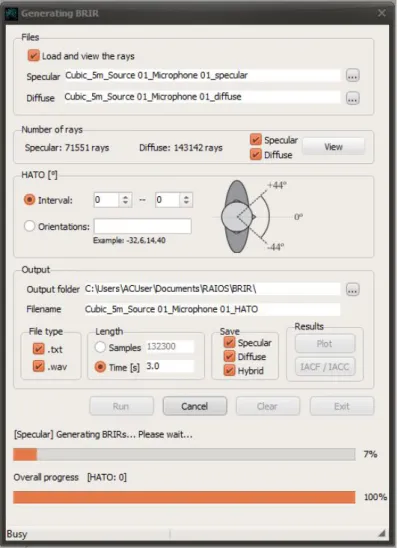Browse for the Diffuse rays file
Viewport: 398px width, 548px height.
tap(352, 98)
